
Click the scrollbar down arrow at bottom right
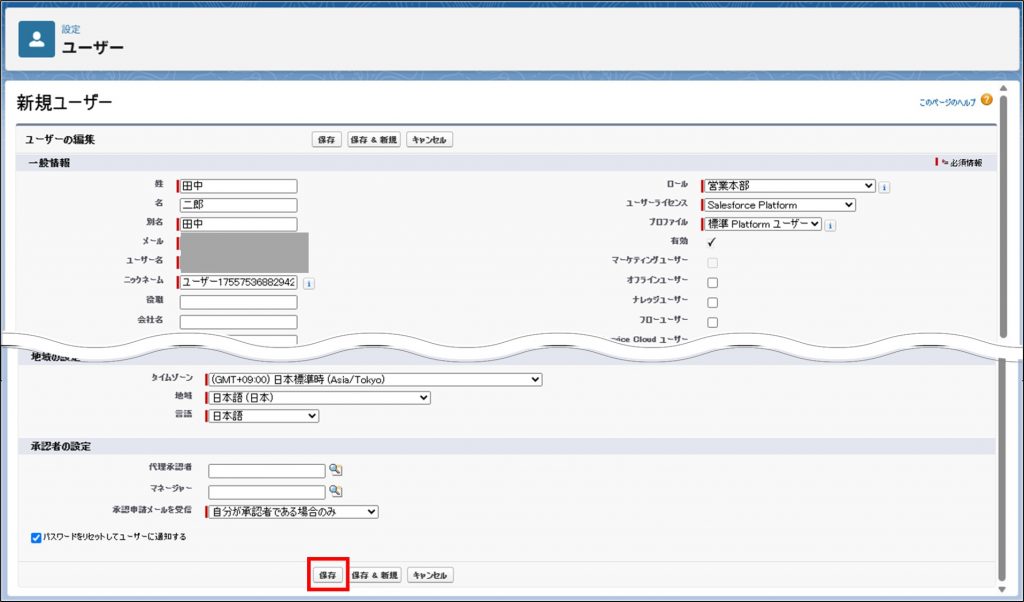[x=1002, y=588]
